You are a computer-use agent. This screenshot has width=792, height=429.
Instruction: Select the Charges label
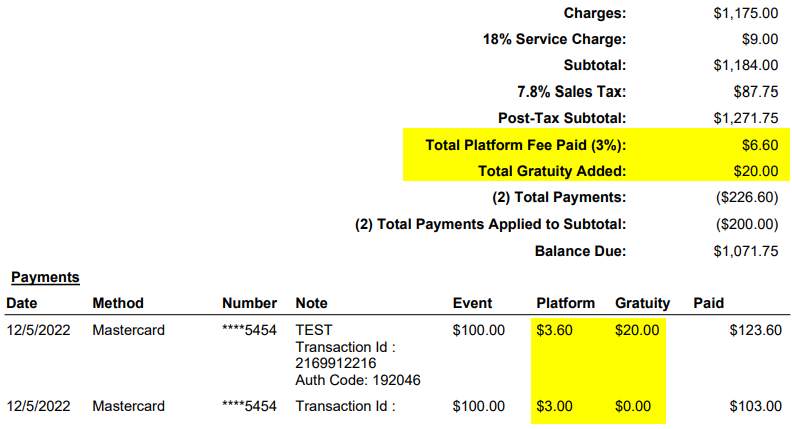(595, 13)
